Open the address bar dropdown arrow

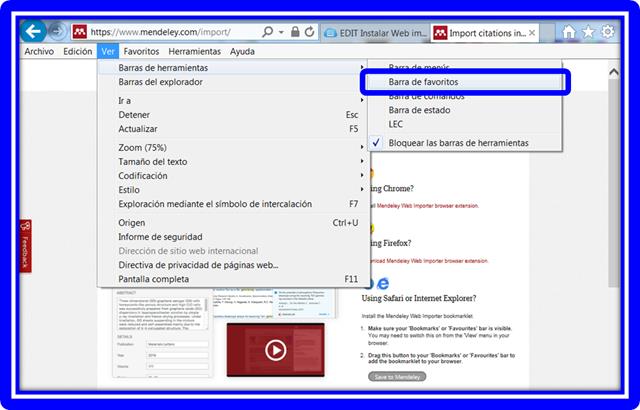(281, 32)
